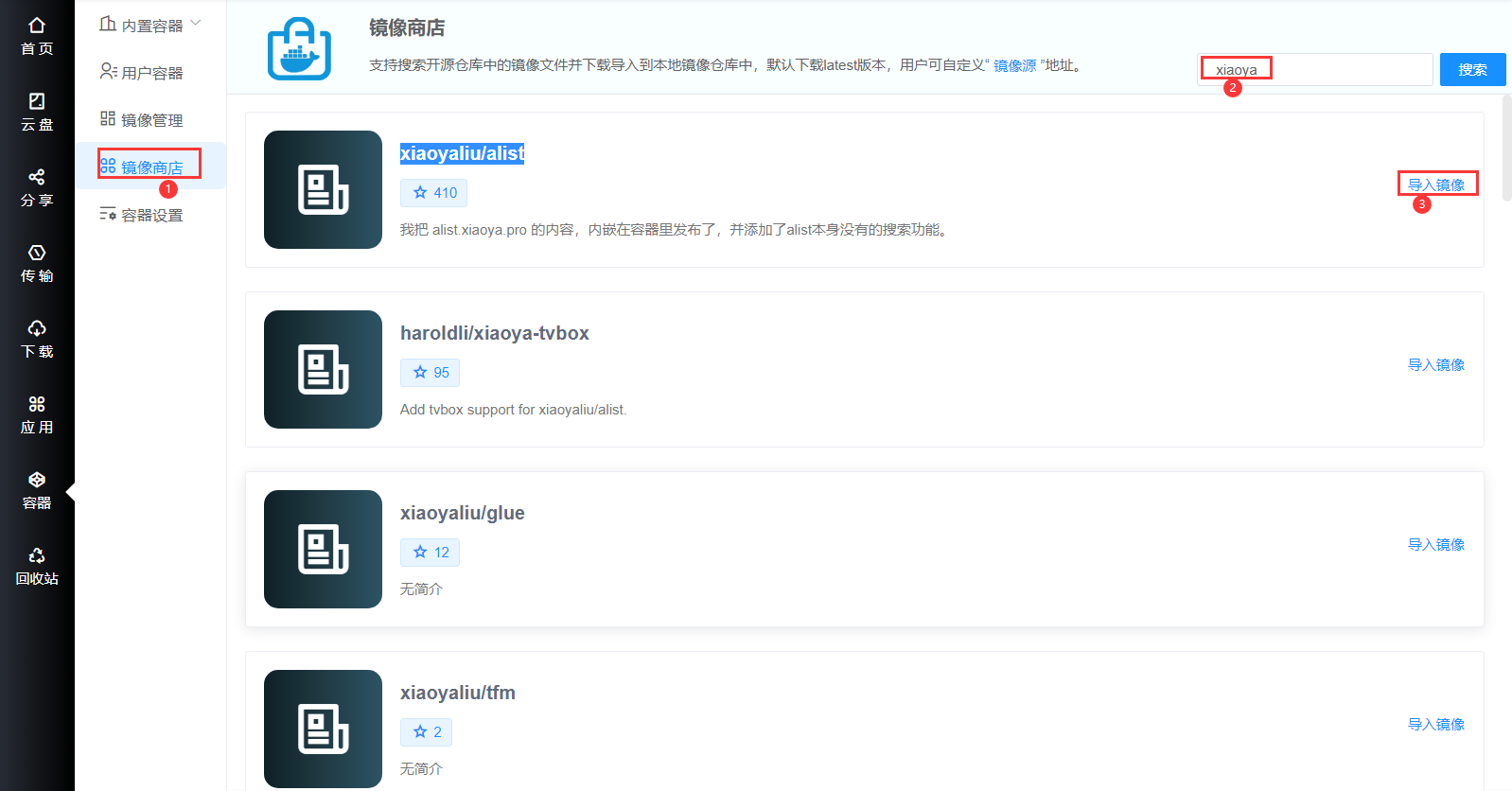Import the xiaoyaliu/tfm image
Screen dimensions: 1512x791
point(1436,724)
